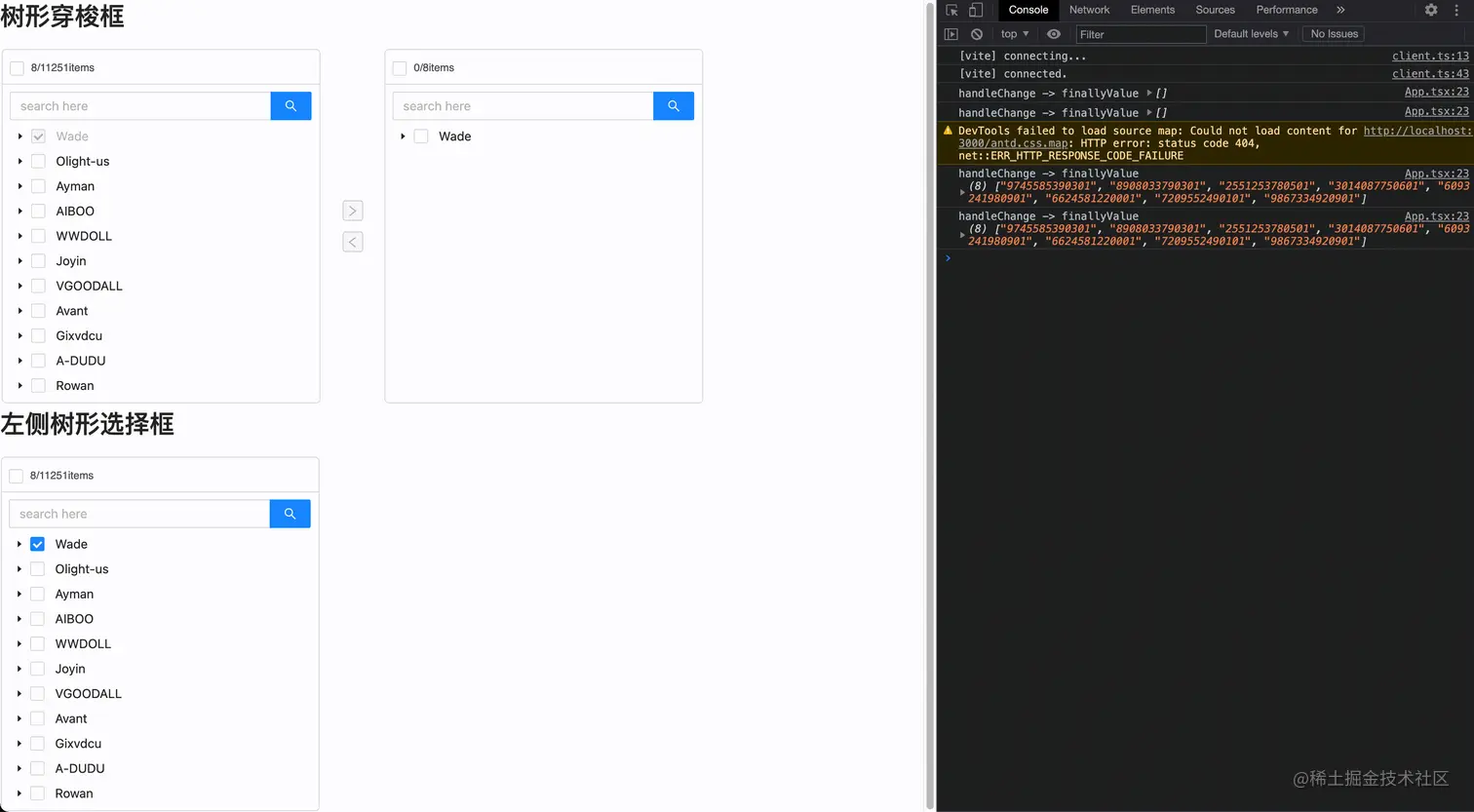
Task: Toggle the lower panel select-all checkbox
Action: [16, 476]
